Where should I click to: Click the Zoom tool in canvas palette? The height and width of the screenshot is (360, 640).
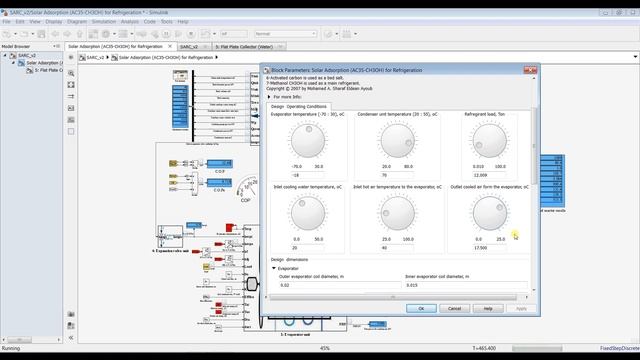[71, 73]
